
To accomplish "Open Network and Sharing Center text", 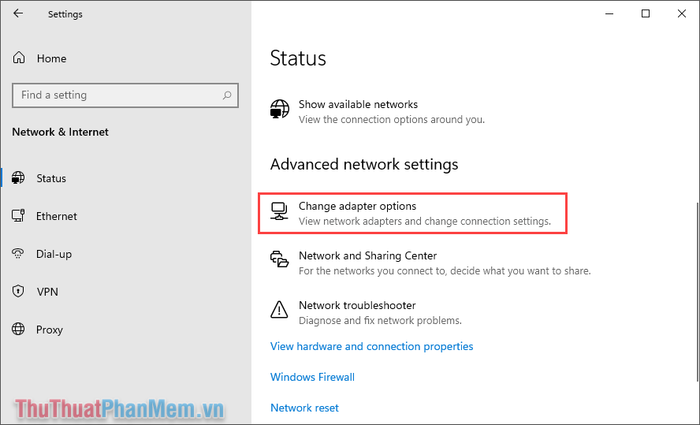I will [367, 256].
